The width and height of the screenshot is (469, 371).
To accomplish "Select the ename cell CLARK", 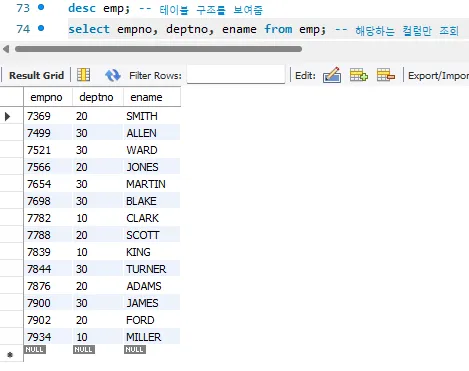I will [152, 218].
